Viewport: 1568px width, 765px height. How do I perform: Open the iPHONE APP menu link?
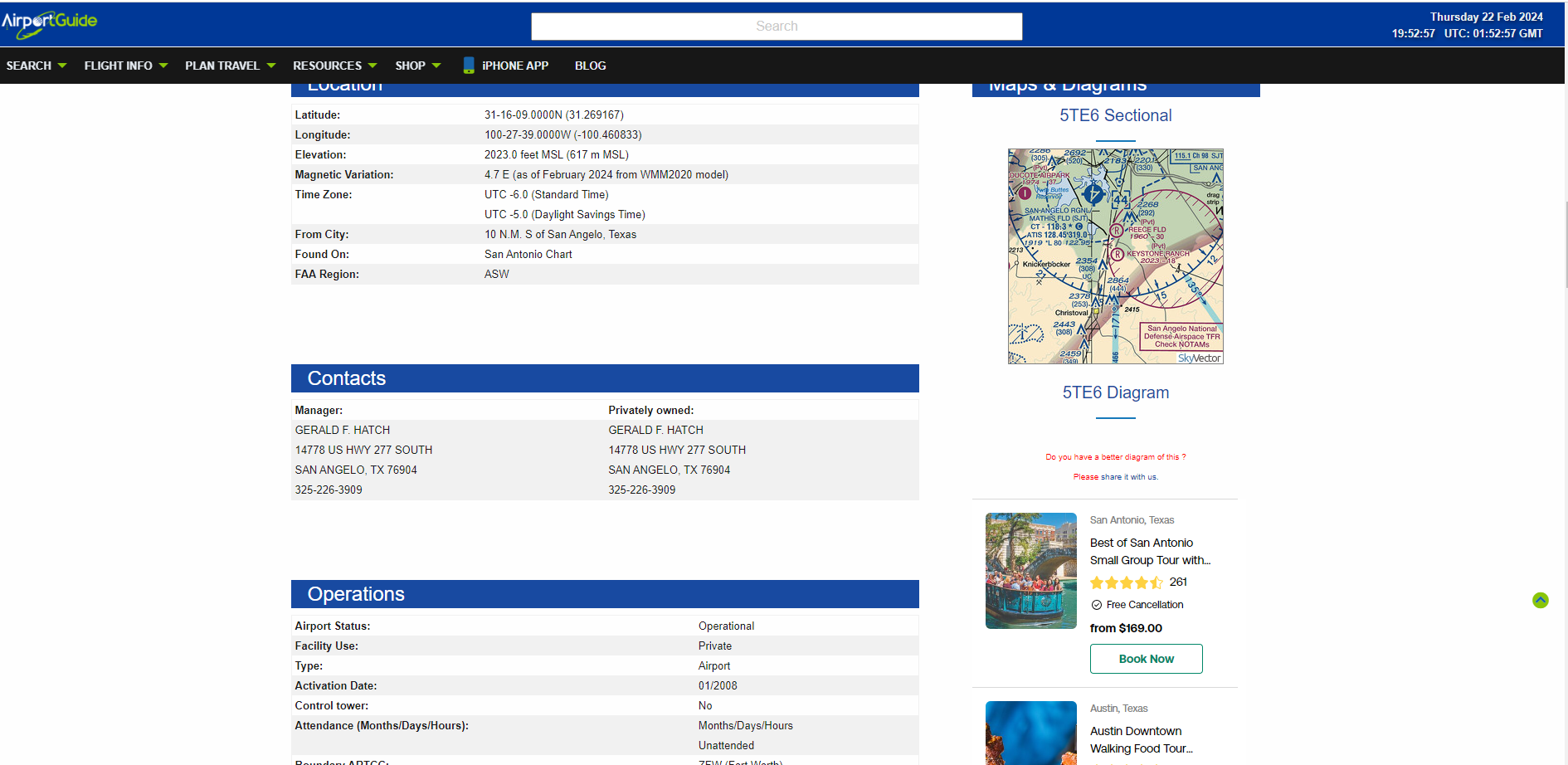tap(515, 66)
